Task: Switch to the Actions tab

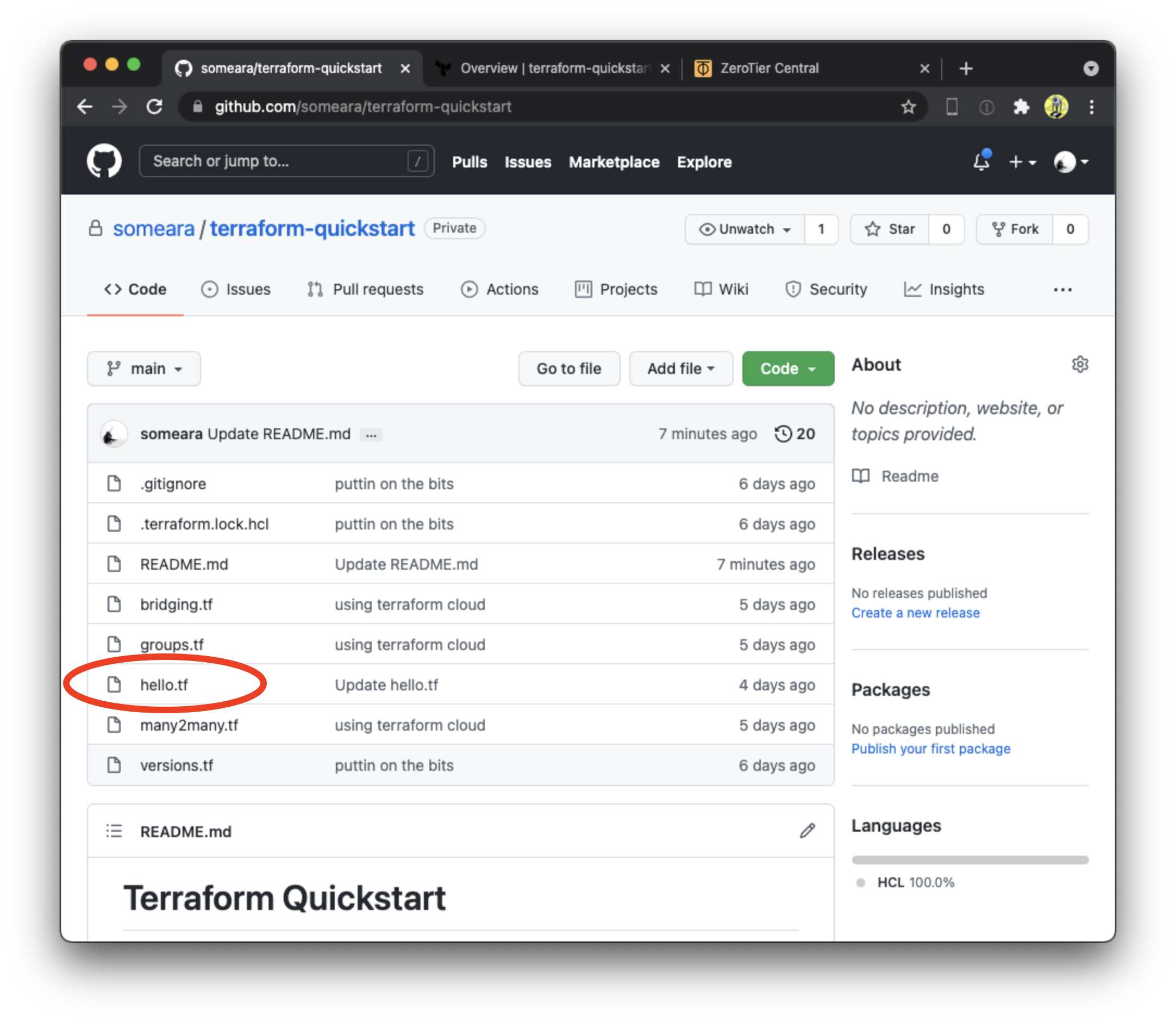Action: coord(499,290)
